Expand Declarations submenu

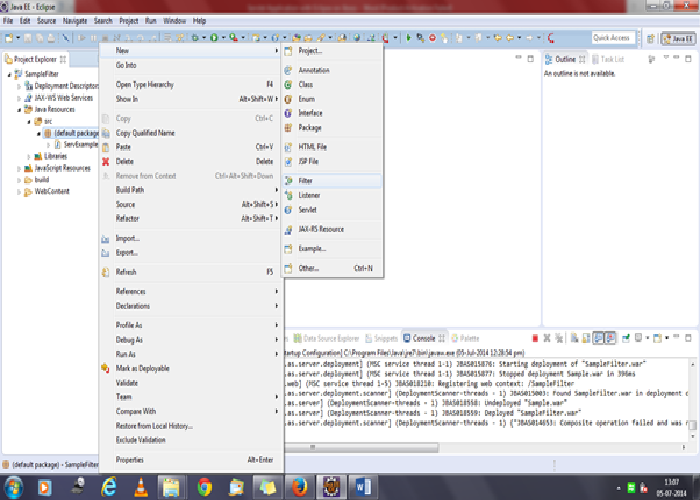(191, 306)
